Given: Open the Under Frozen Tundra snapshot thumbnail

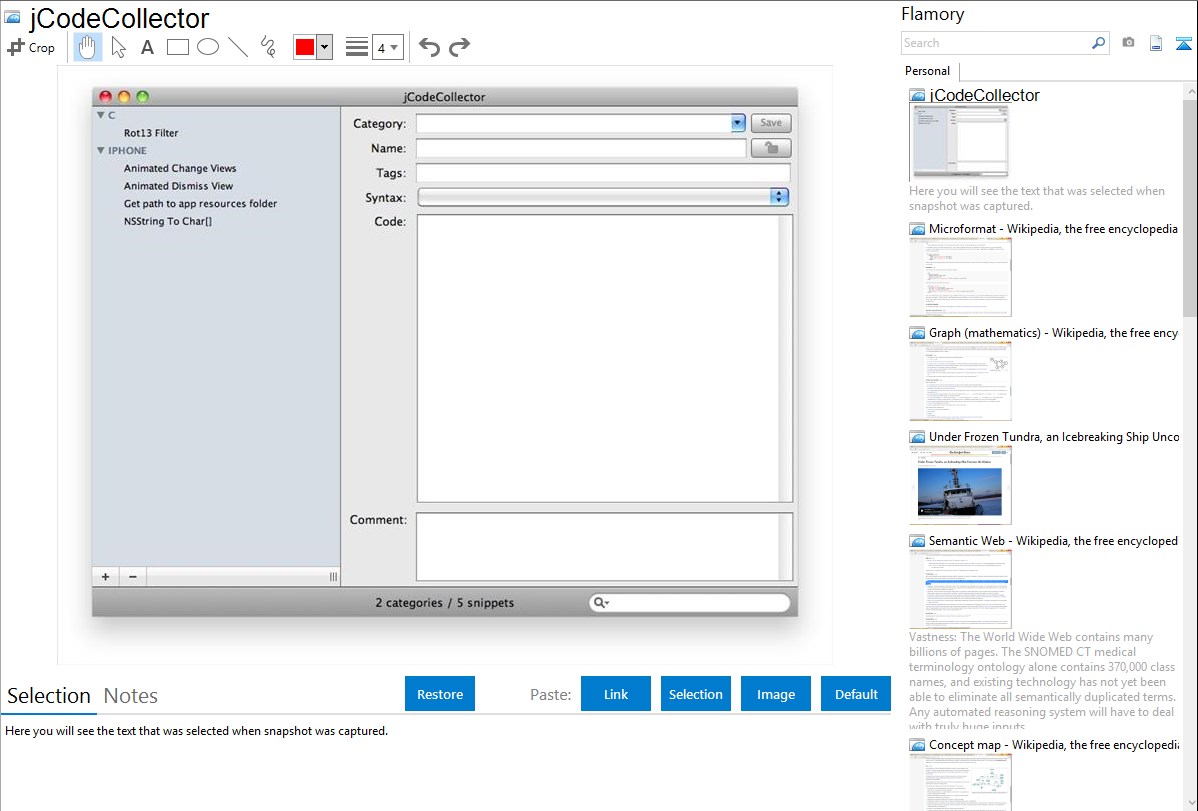Looking at the screenshot, I should click(960, 485).
